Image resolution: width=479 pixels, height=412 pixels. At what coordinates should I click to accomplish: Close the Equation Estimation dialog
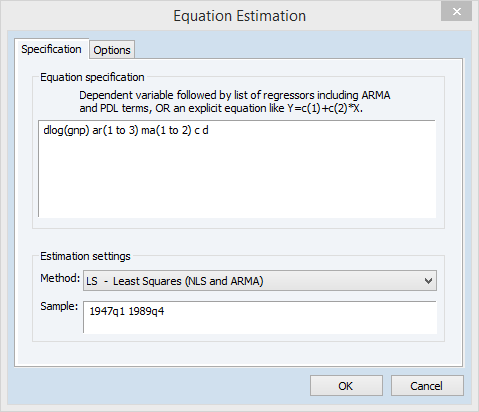(456, 12)
